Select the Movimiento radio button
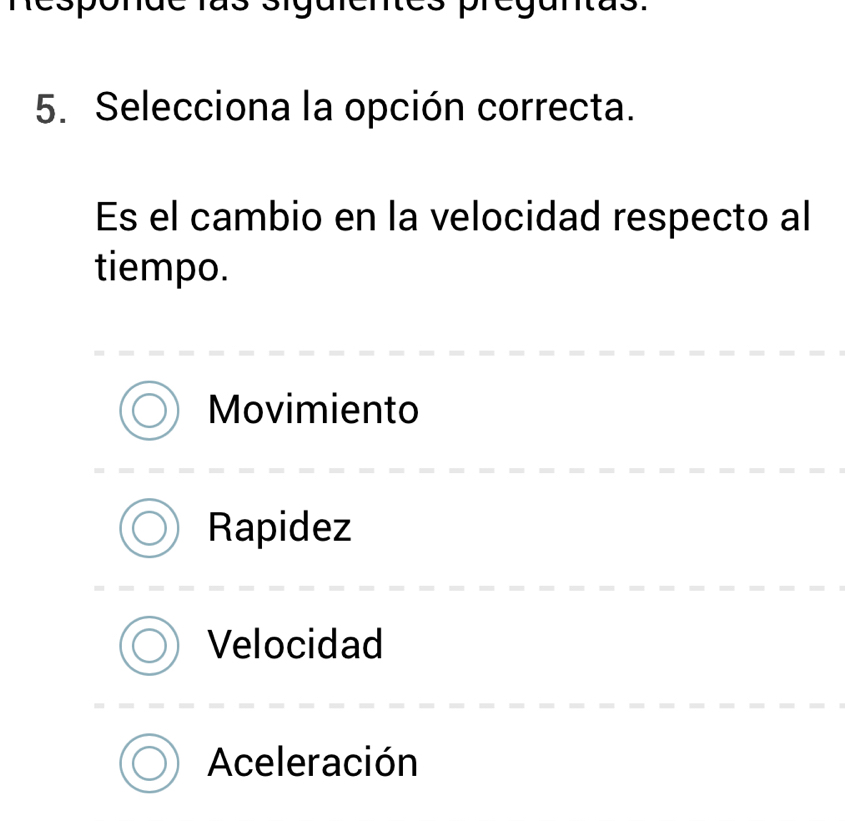The width and height of the screenshot is (845, 821). pos(150,410)
